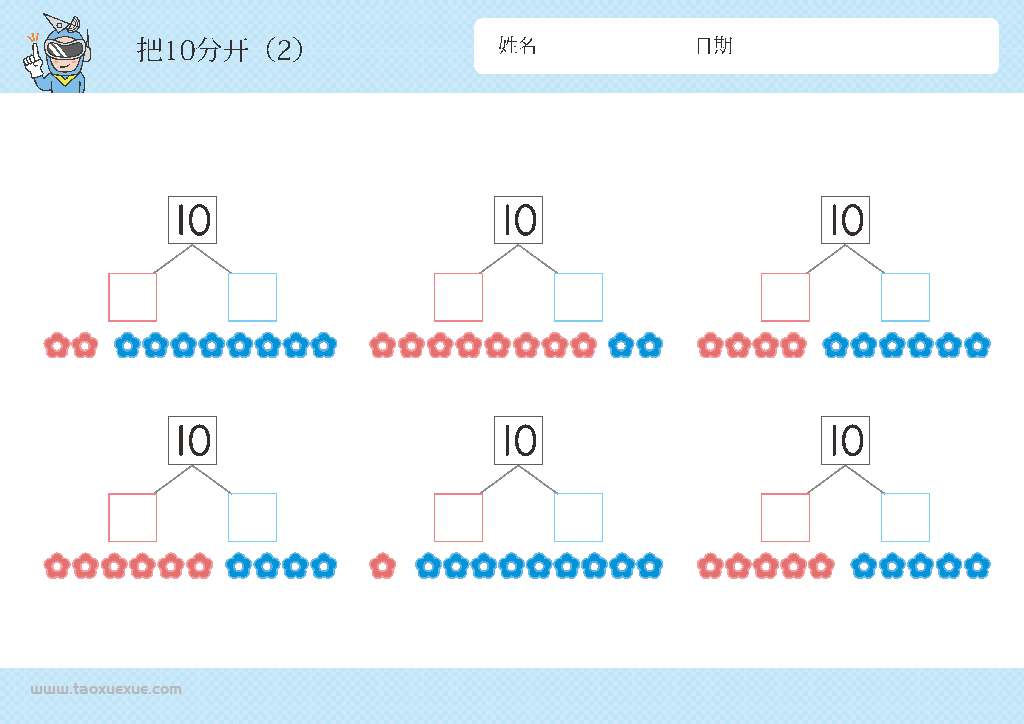Image resolution: width=1024 pixels, height=724 pixels.
Task: Click the last blue flower in top-middle group
Action: click(x=649, y=345)
